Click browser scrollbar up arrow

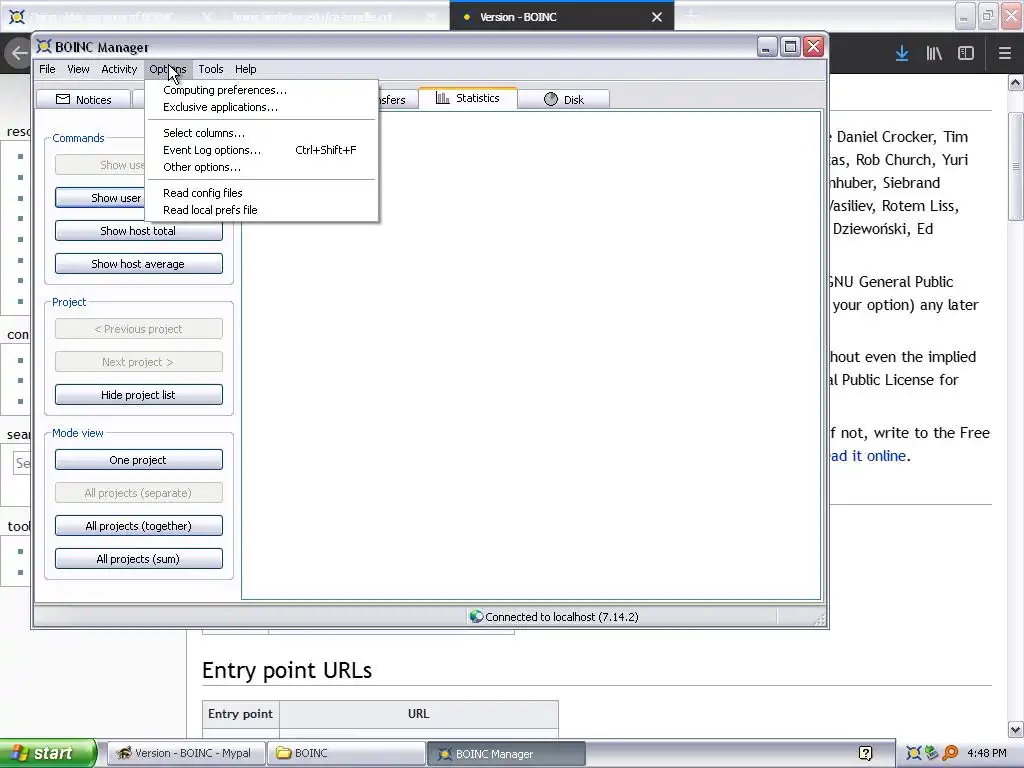click(x=1016, y=83)
